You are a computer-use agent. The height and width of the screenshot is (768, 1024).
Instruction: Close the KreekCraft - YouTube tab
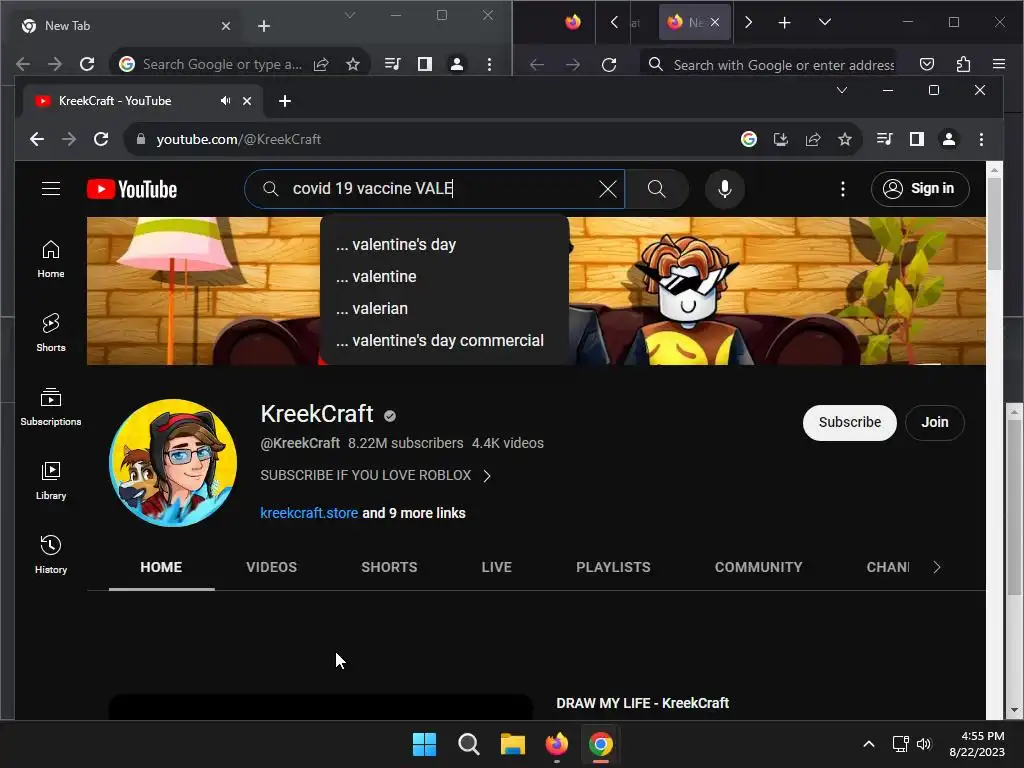247,101
